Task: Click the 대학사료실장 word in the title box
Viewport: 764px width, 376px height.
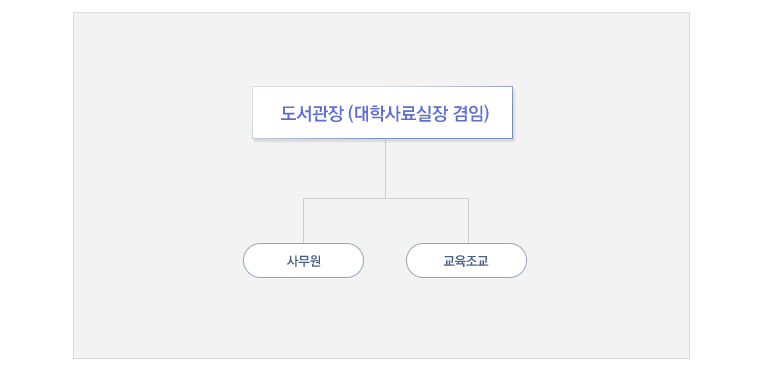Action: coord(400,114)
